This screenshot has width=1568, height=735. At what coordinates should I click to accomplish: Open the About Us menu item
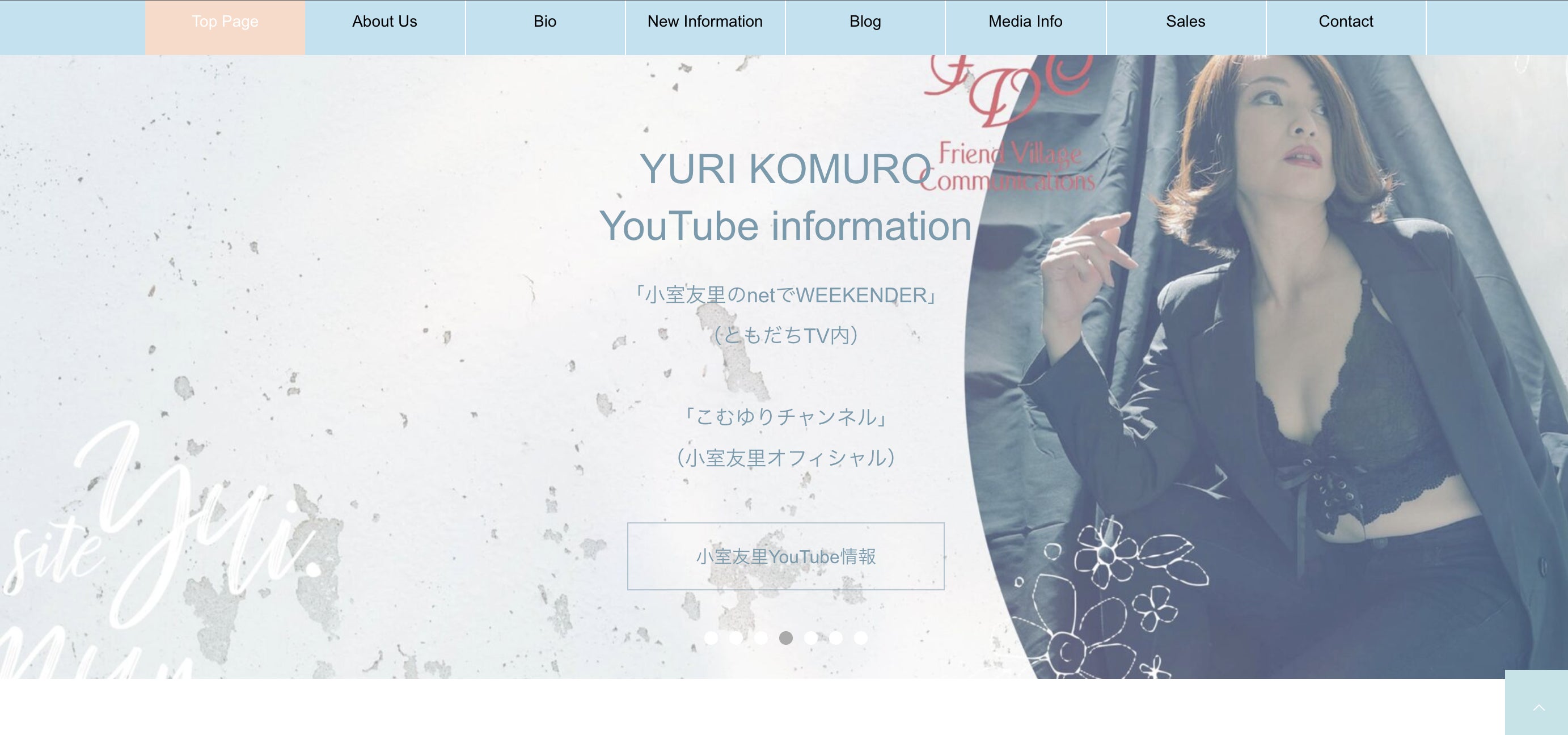tap(384, 22)
